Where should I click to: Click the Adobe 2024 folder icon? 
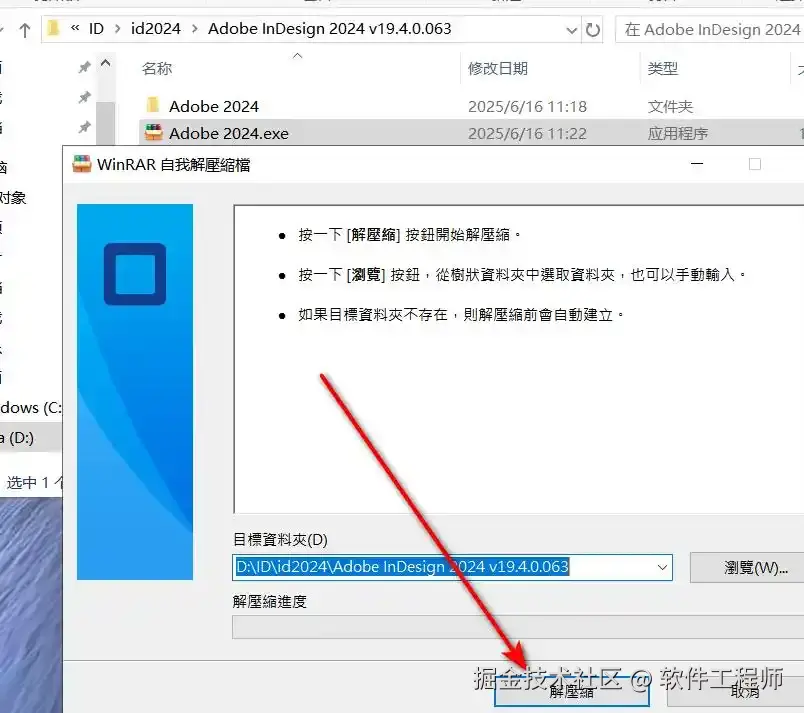coord(153,105)
